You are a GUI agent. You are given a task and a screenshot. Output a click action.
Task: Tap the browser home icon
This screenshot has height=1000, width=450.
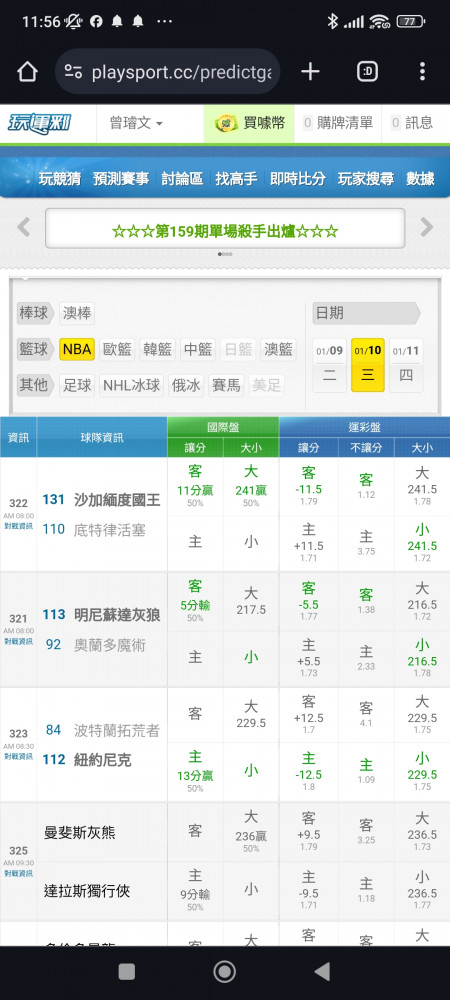click(x=27, y=71)
